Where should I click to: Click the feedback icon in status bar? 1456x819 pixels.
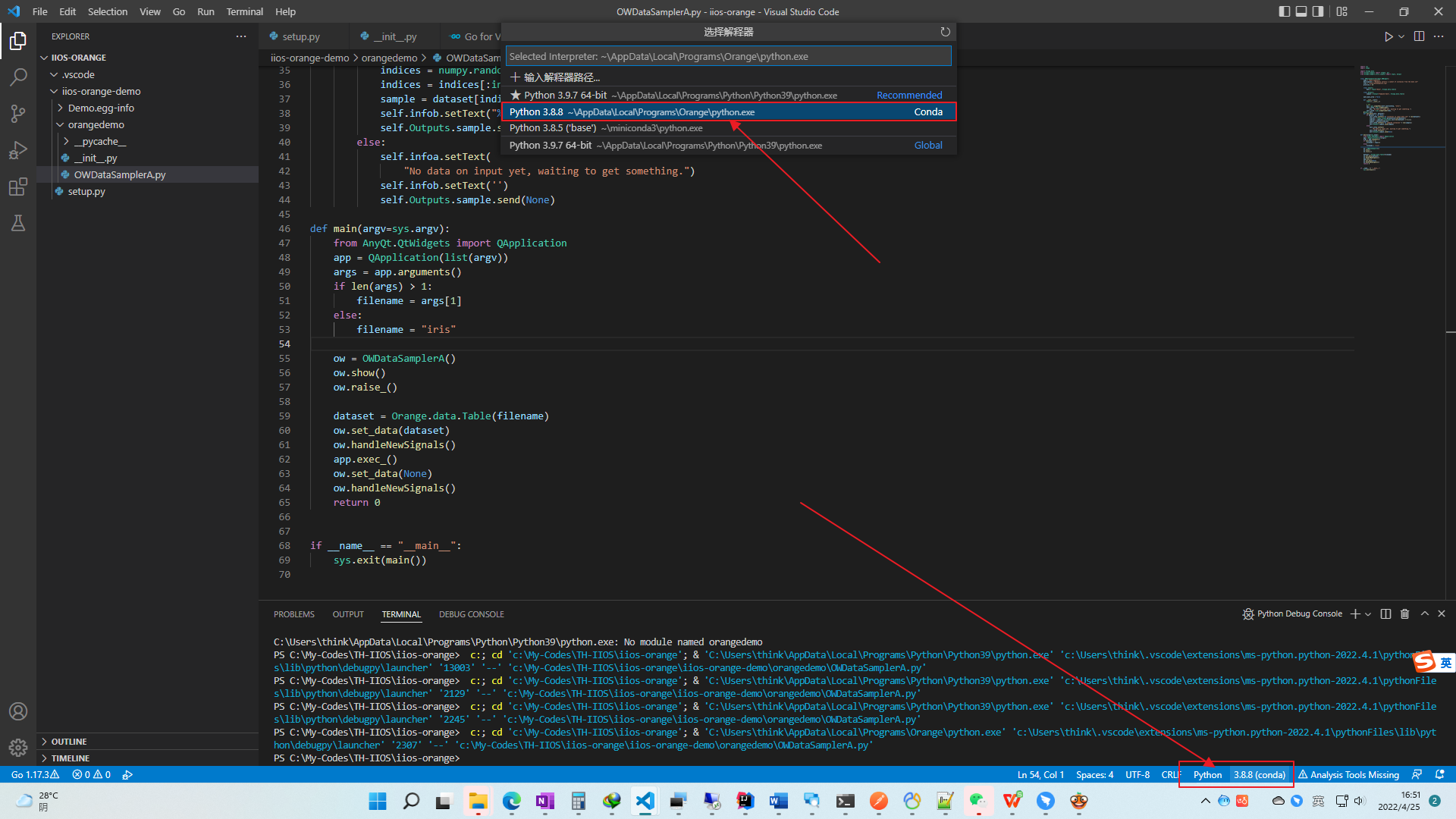tap(1417, 774)
